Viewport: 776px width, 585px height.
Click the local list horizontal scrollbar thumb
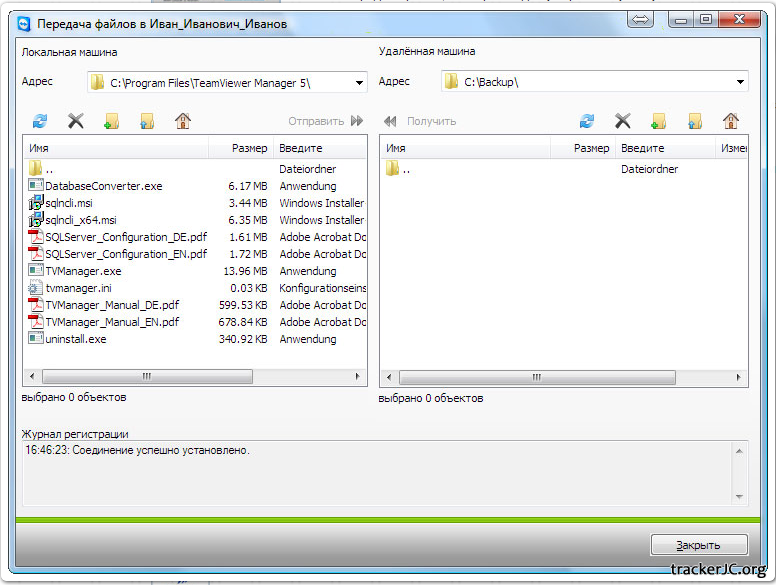point(146,377)
